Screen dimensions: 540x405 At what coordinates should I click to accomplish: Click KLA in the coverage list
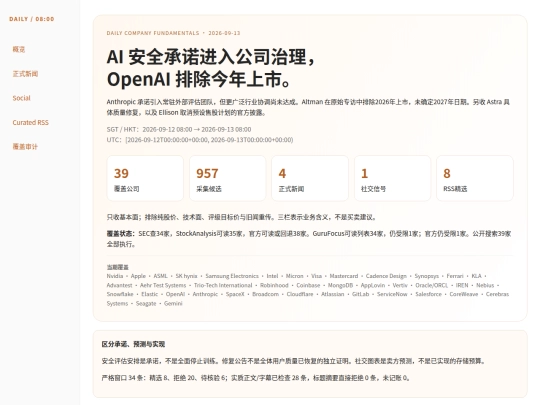(476, 276)
